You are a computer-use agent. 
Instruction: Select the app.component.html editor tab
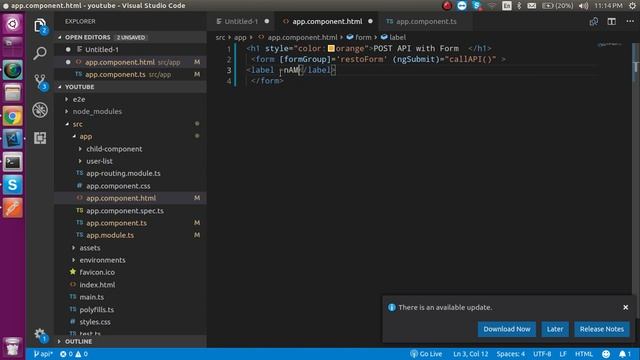tap(327, 21)
